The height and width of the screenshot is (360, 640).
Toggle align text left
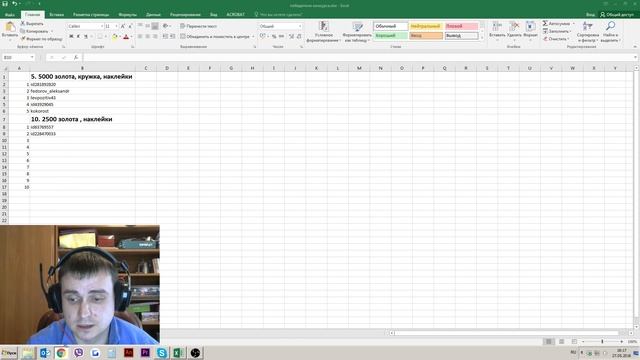pos(140,37)
